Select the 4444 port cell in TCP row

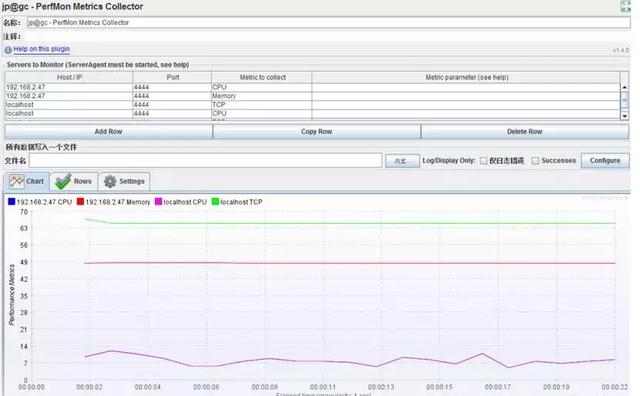tap(172, 105)
